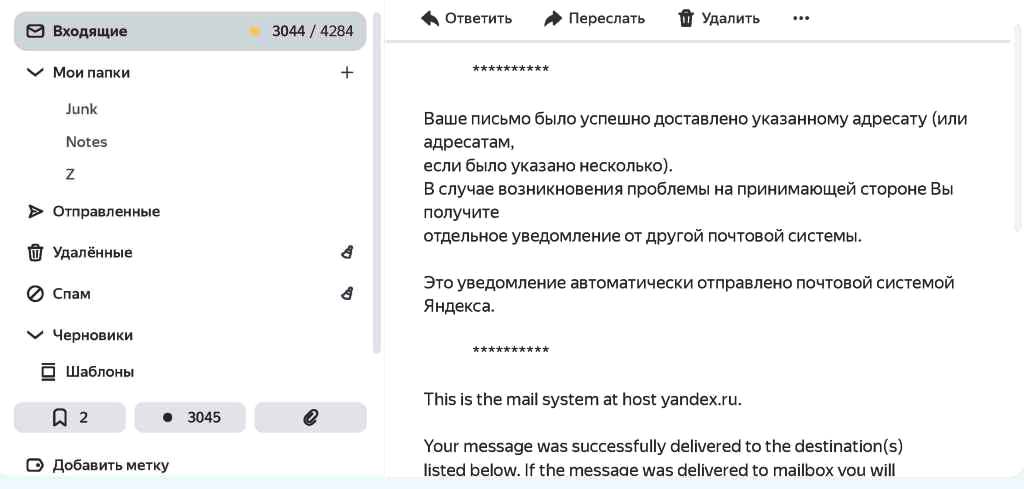Click the Add label link
This screenshot has height=489, width=1024.
tap(110, 465)
